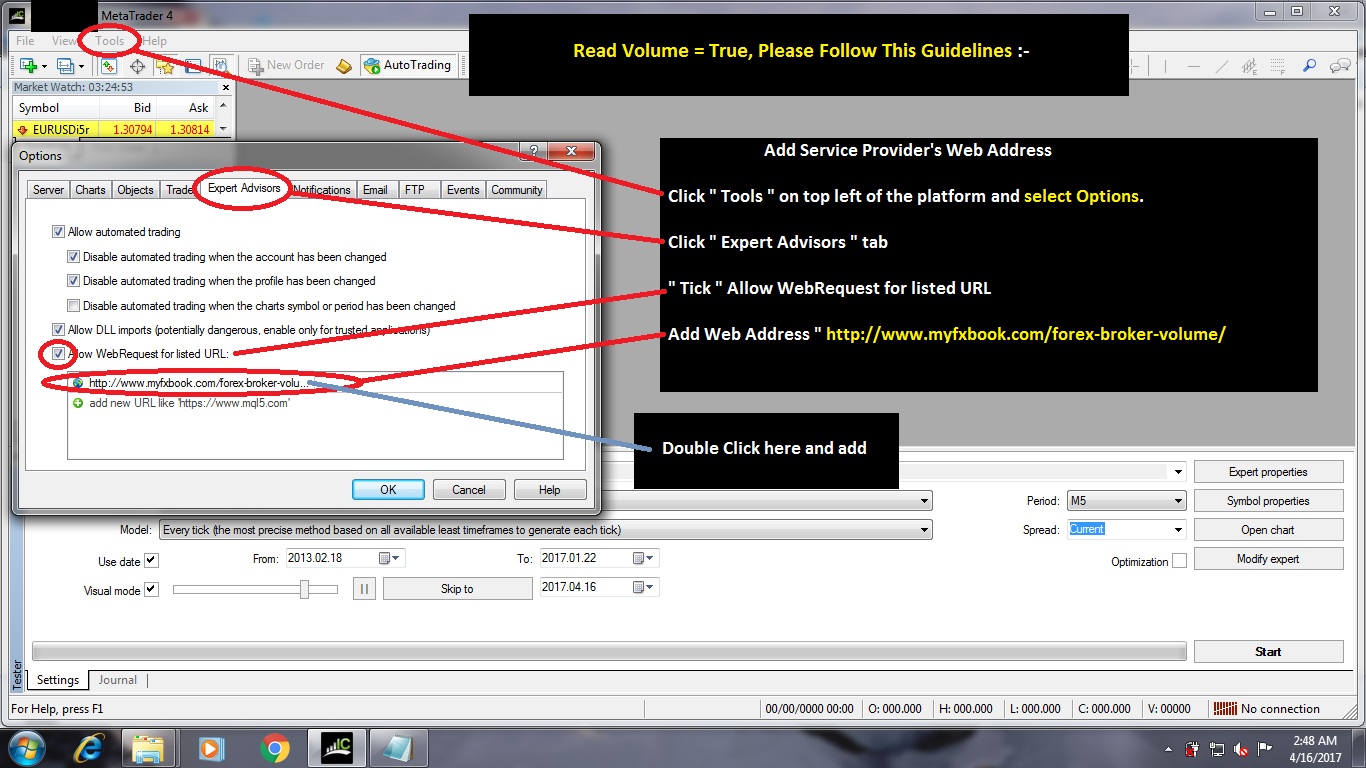Open the chat bubbles icon
1366x768 pixels.
pos(1340,66)
